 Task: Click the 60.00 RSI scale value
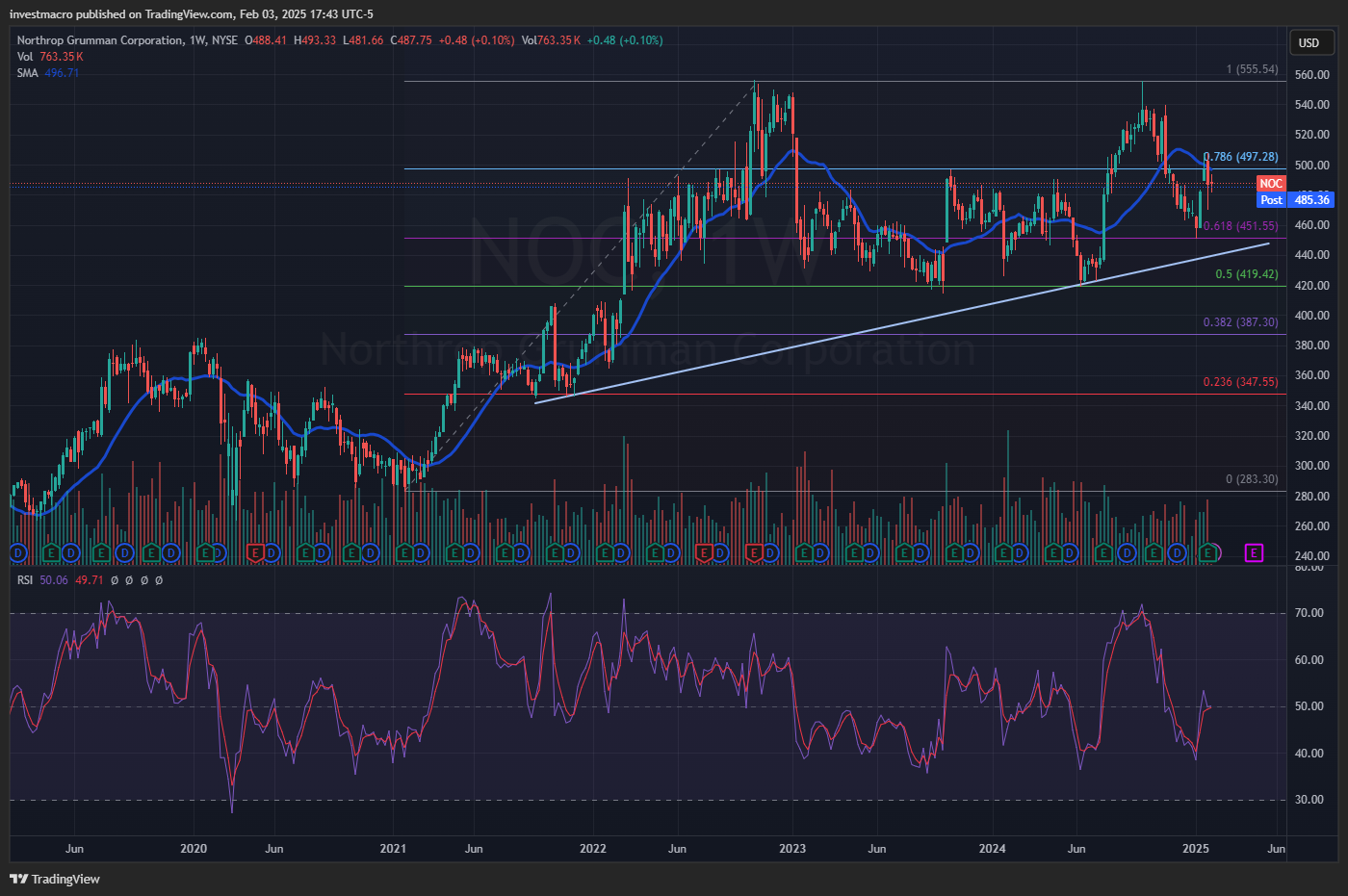(1309, 660)
